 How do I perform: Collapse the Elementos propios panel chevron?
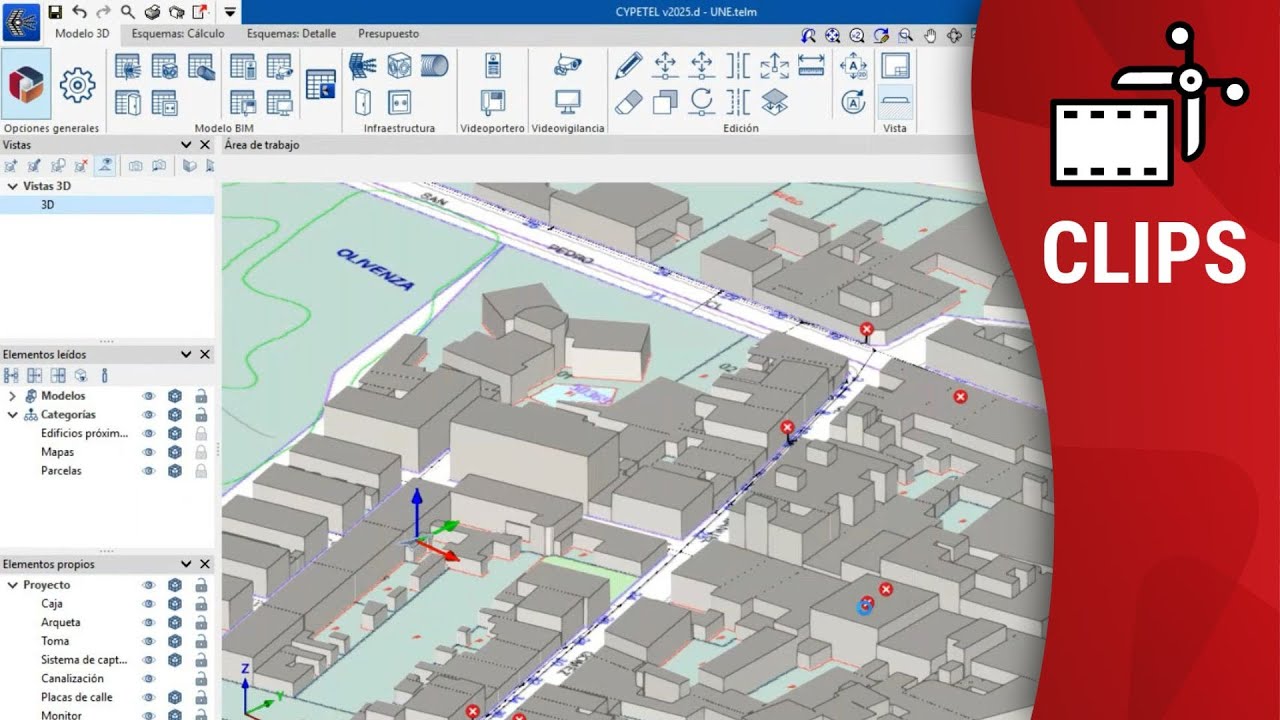point(186,565)
